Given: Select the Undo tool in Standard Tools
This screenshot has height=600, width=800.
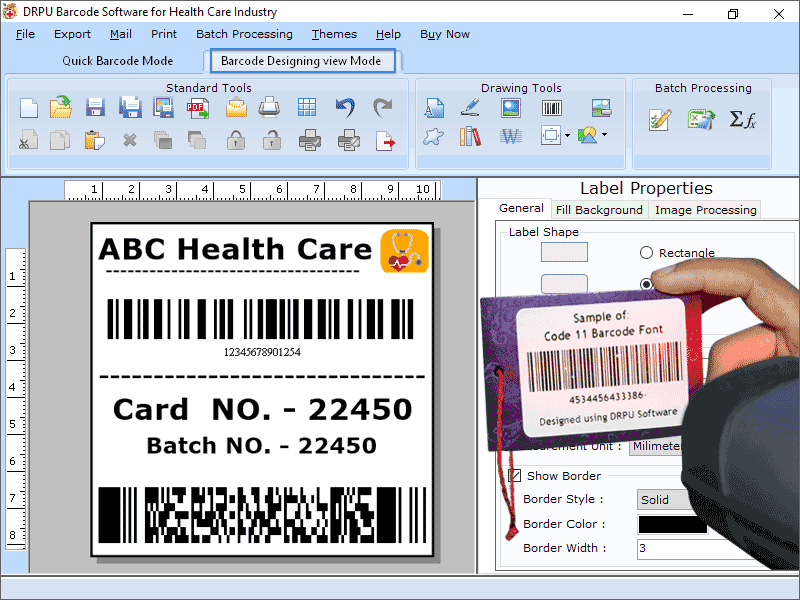Looking at the screenshot, I should (x=345, y=104).
